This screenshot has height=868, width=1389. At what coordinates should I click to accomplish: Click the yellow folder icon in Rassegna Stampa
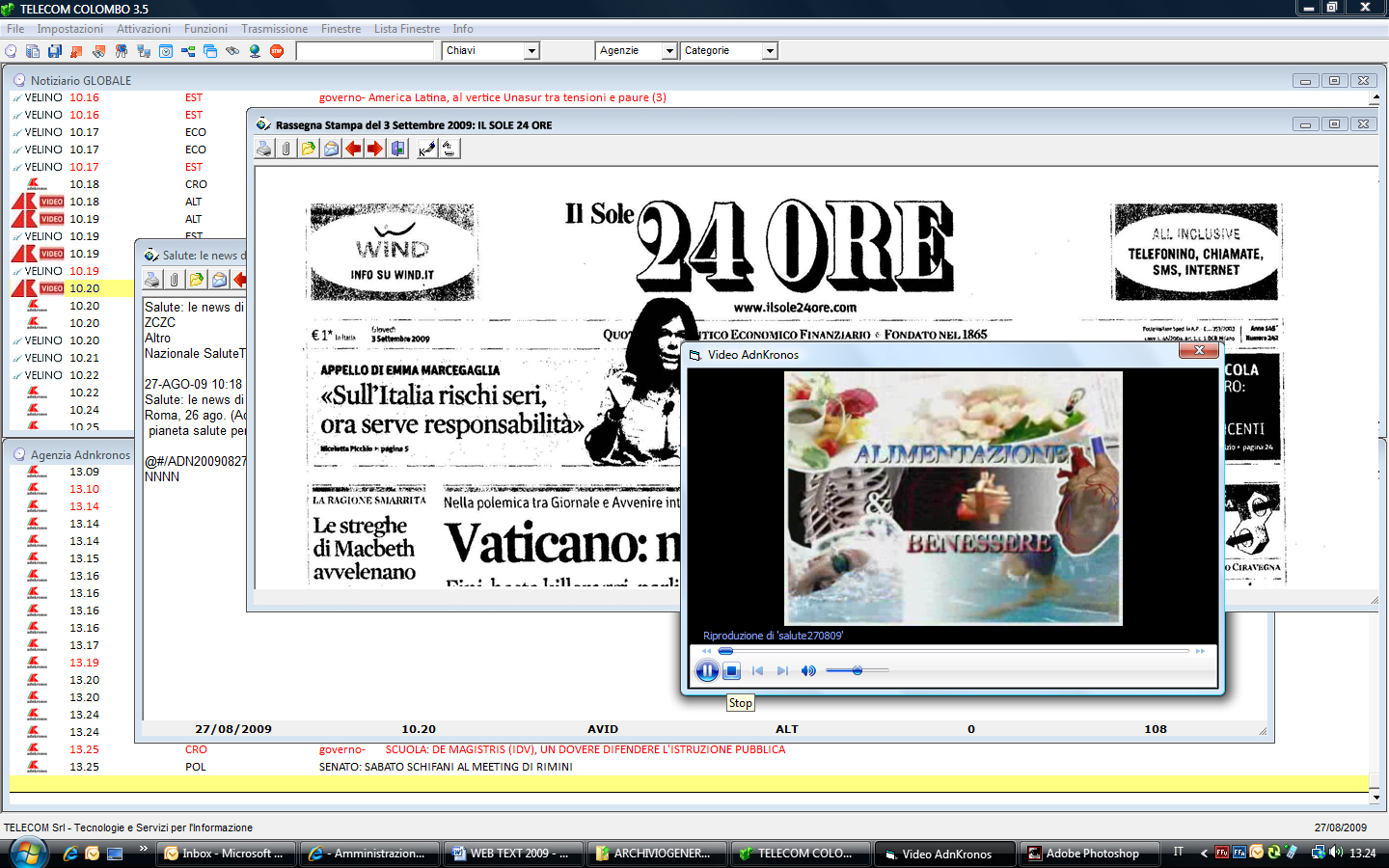[309, 149]
